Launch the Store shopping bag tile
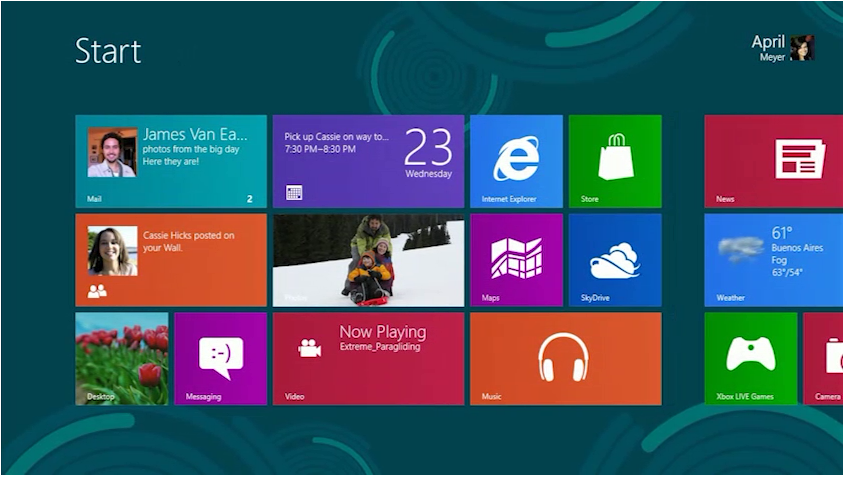This screenshot has width=844, height=477. [615, 160]
